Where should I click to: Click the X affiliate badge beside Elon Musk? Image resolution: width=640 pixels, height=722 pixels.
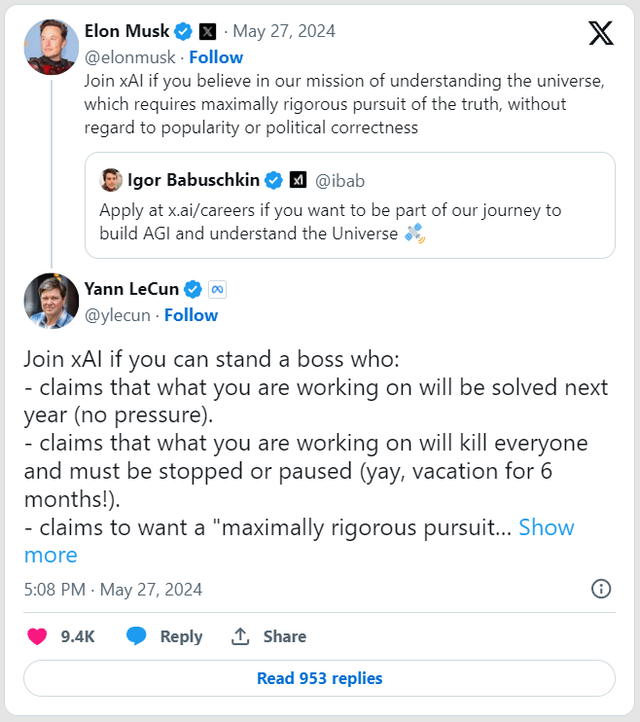(x=207, y=31)
